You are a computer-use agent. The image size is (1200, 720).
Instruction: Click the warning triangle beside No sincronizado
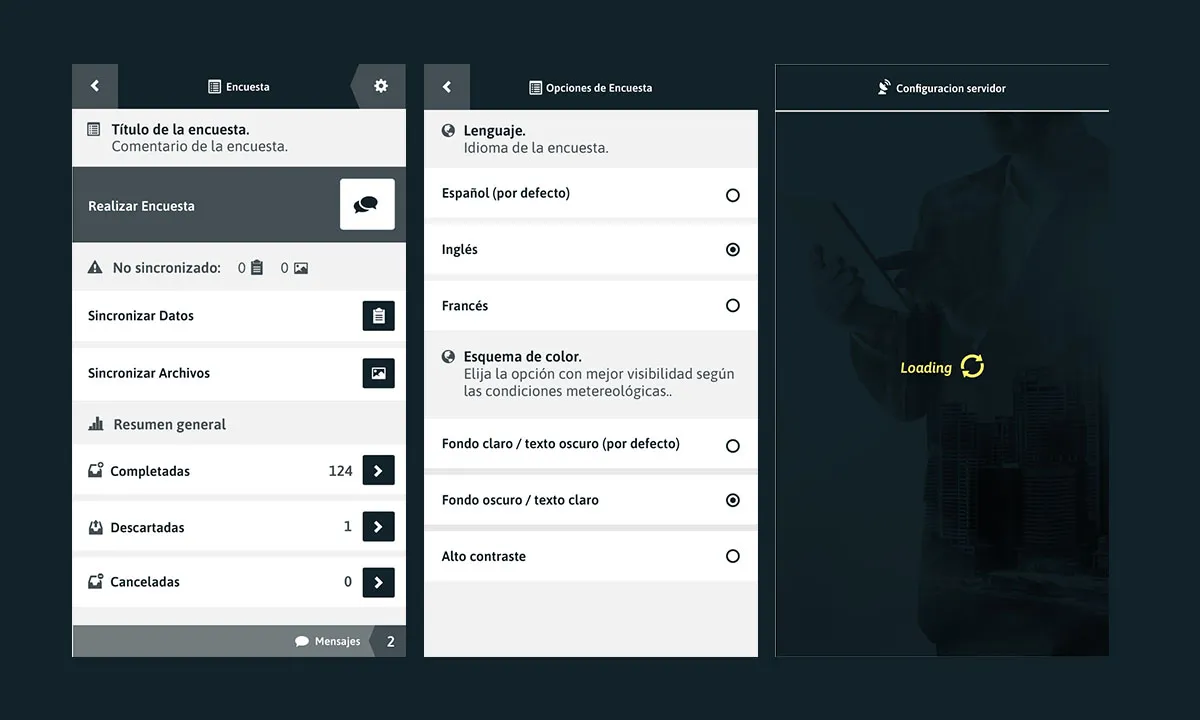click(x=95, y=268)
